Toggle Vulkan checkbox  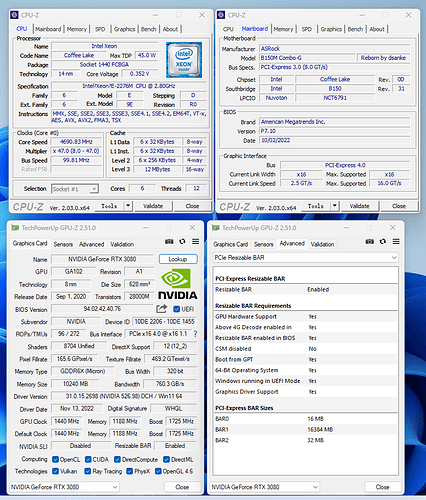pyautogui.click(x=55, y=471)
